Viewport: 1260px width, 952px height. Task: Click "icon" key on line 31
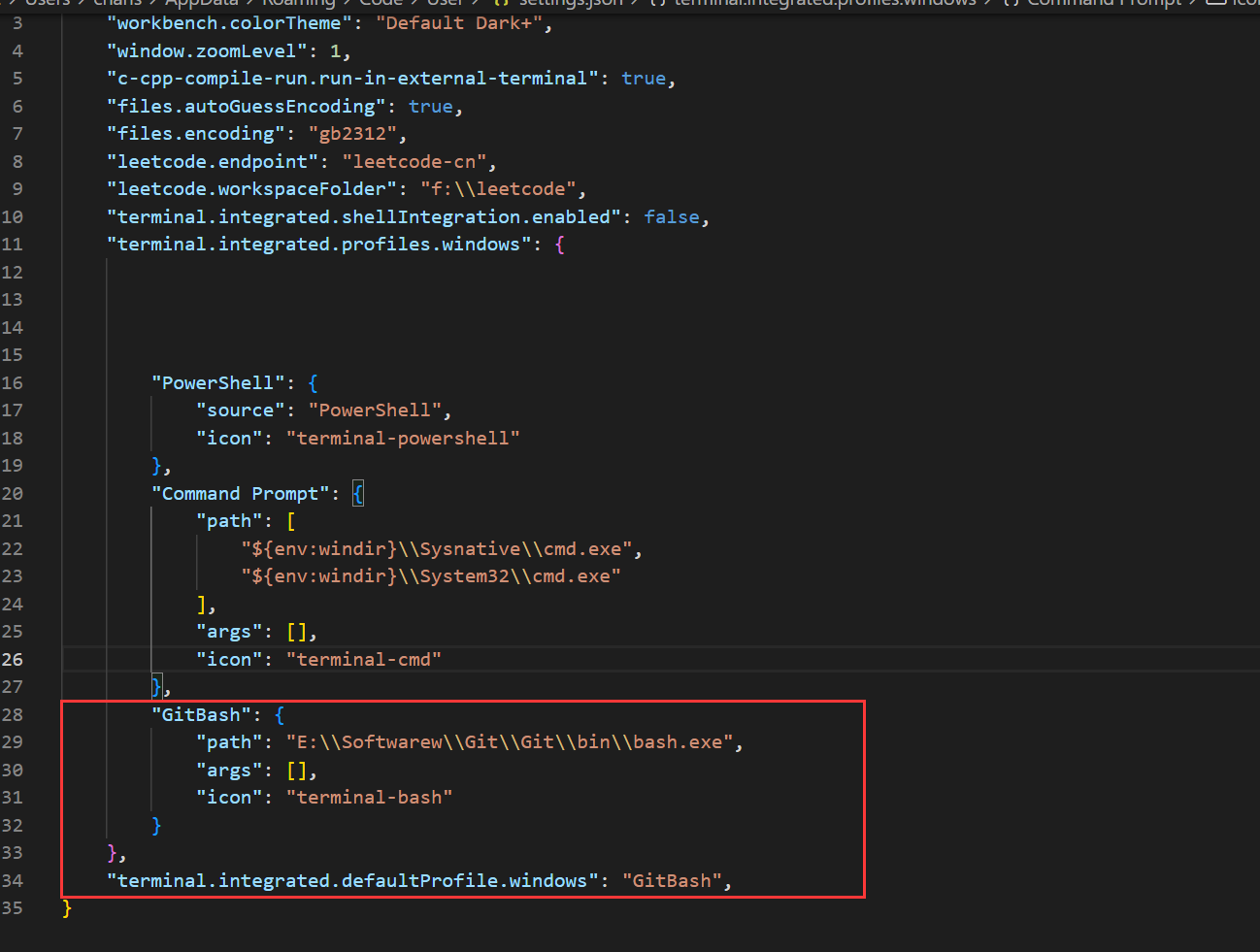229,798
